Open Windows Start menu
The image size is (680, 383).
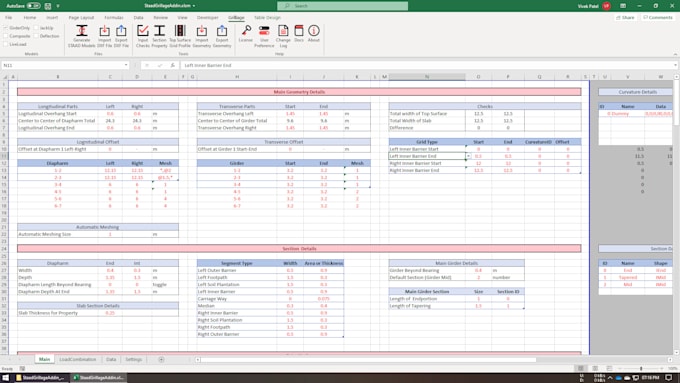pos(6,378)
